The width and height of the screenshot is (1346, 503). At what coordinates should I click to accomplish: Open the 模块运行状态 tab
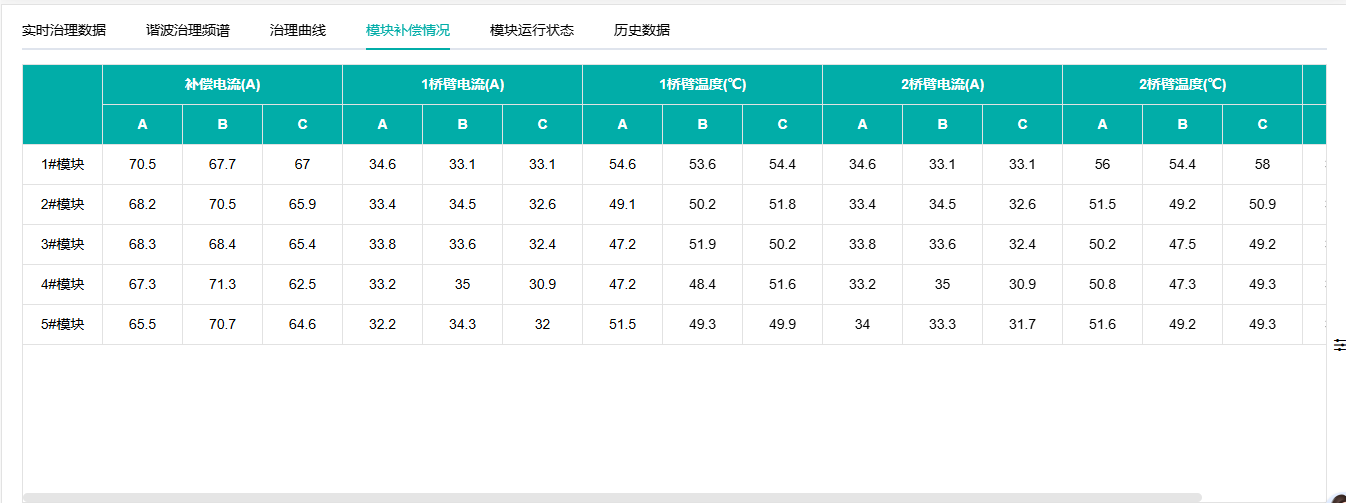532,30
